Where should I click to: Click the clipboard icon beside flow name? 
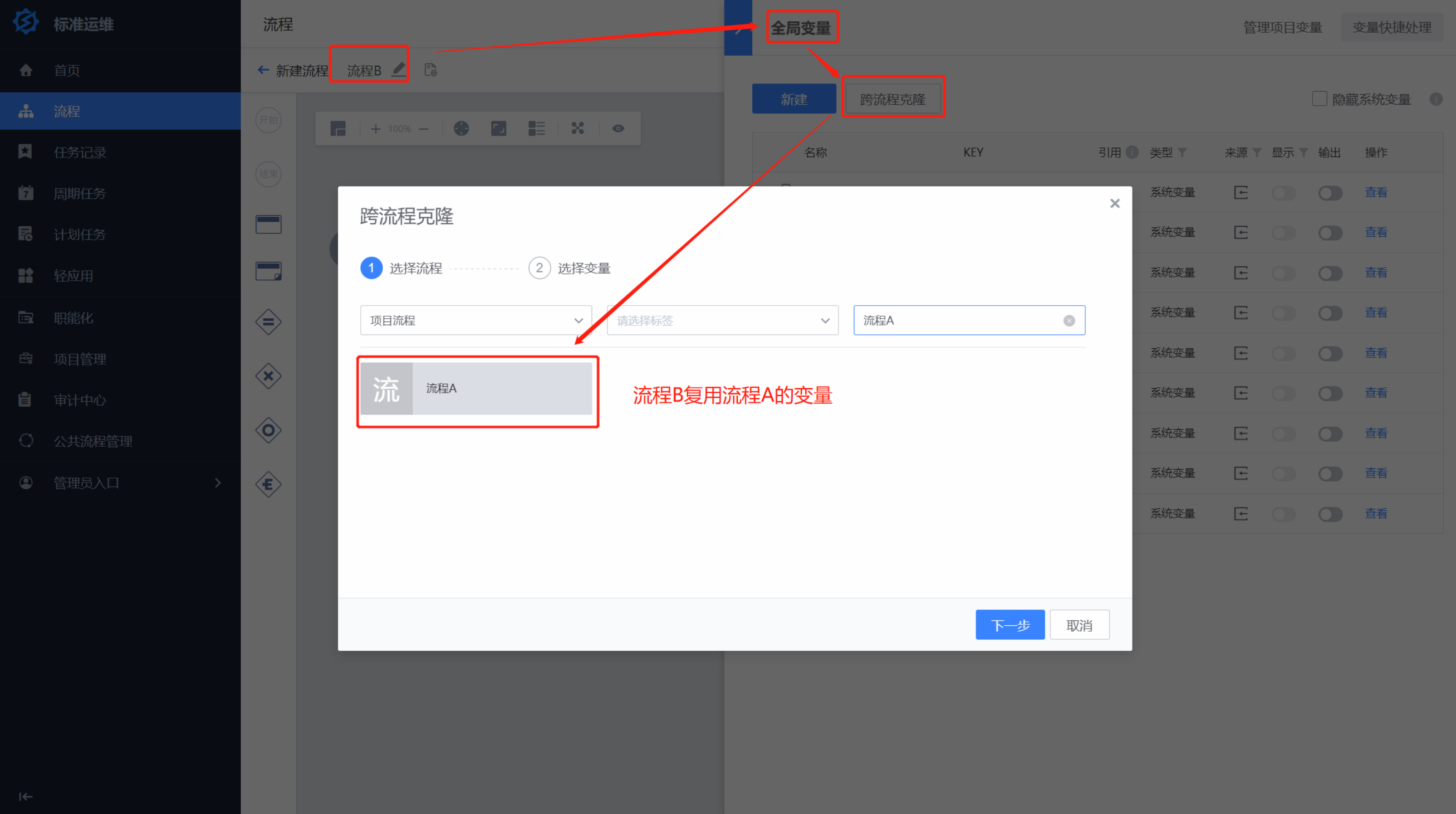(431, 70)
